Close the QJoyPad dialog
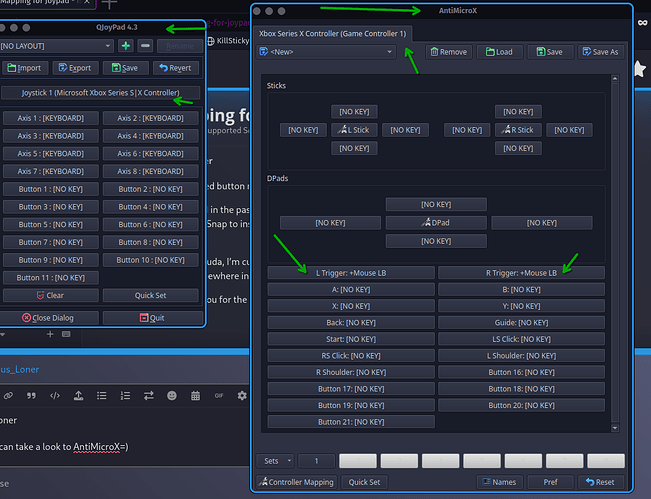The image size is (651, 499). tap(49, 318)
